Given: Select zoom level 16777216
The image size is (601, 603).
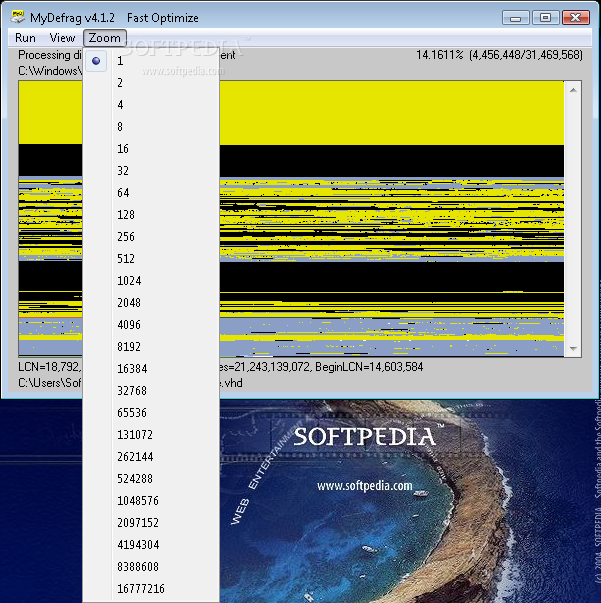Looking at the screenshot, I should point(151,588).
